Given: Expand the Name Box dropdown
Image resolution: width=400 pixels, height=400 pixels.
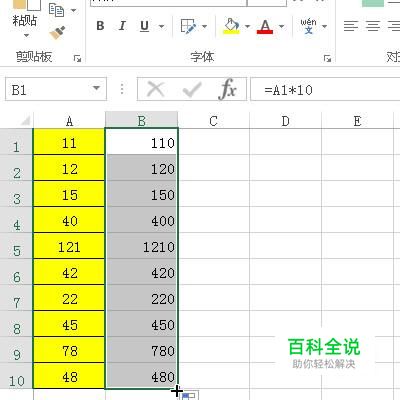Looking at the screenshot, I should [96, 89].
